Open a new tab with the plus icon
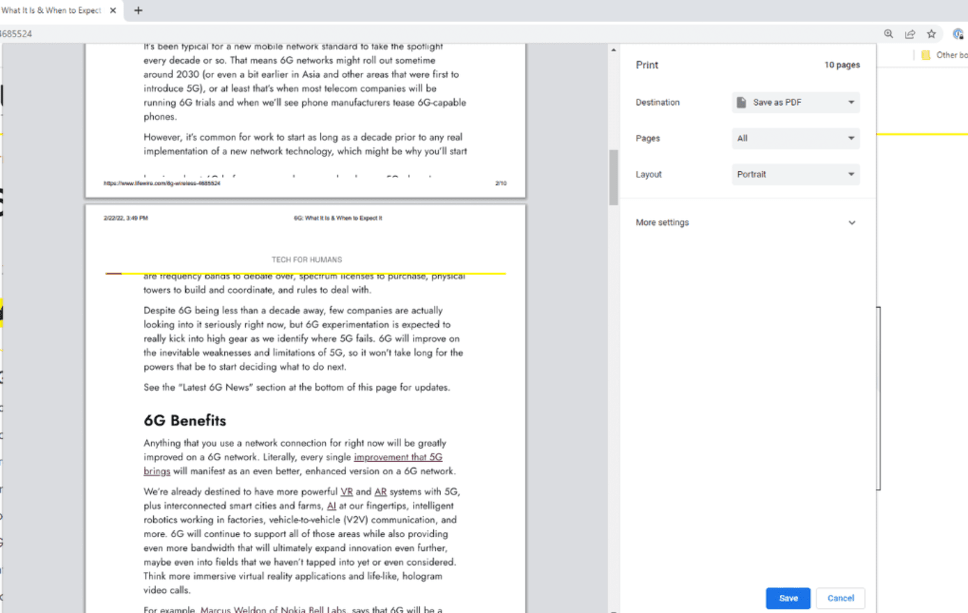The height and width of the screenshot is (613, 968). click(138, 11)
